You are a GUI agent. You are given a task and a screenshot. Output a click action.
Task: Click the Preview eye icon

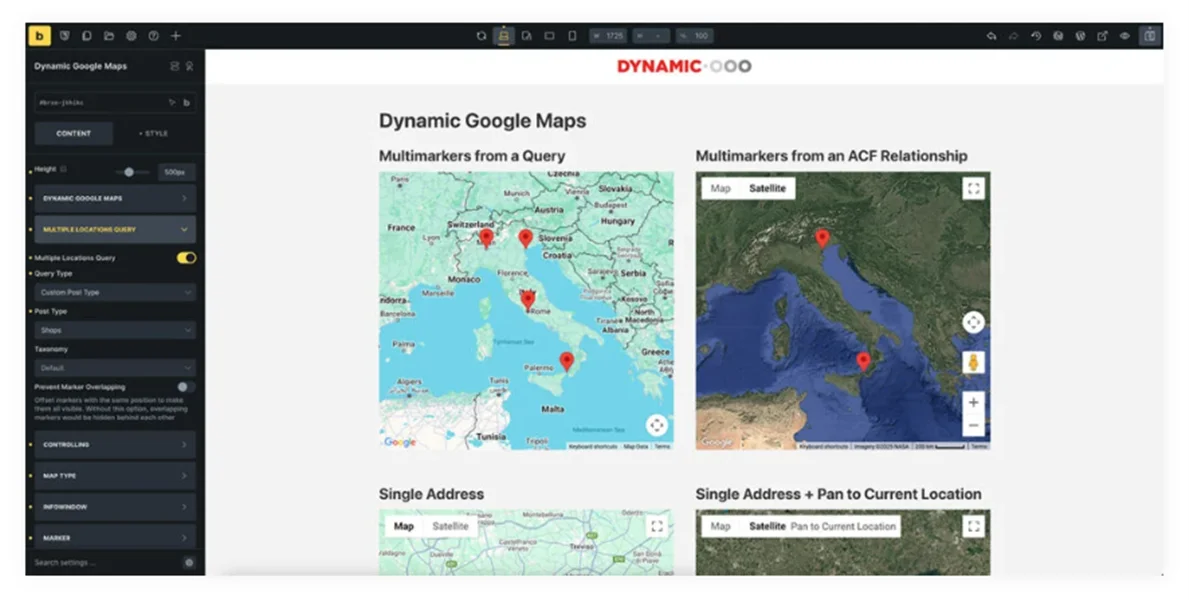point(1125,36)
